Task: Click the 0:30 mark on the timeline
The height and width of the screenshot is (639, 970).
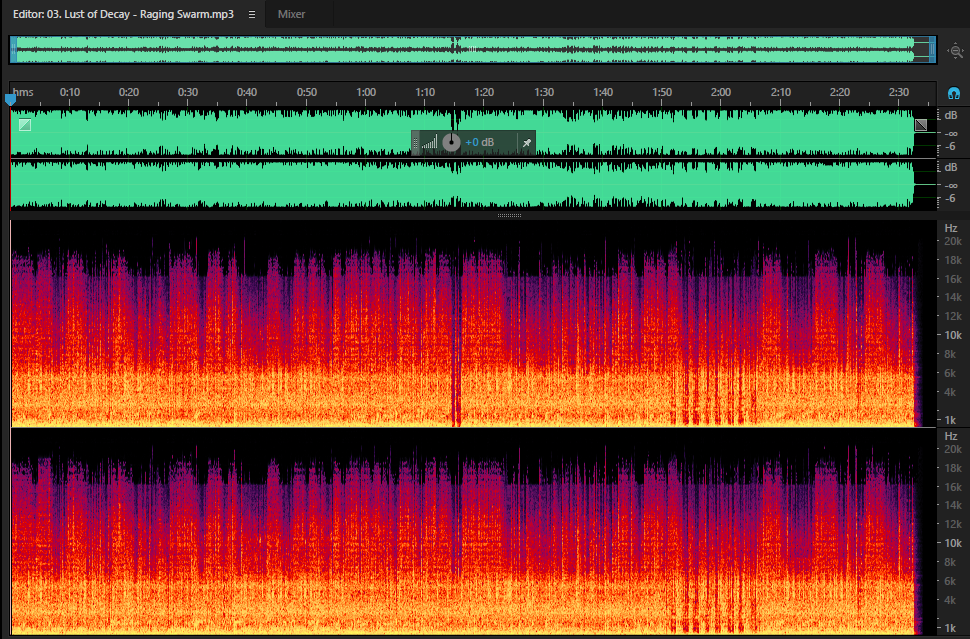Action: point(188,92)
